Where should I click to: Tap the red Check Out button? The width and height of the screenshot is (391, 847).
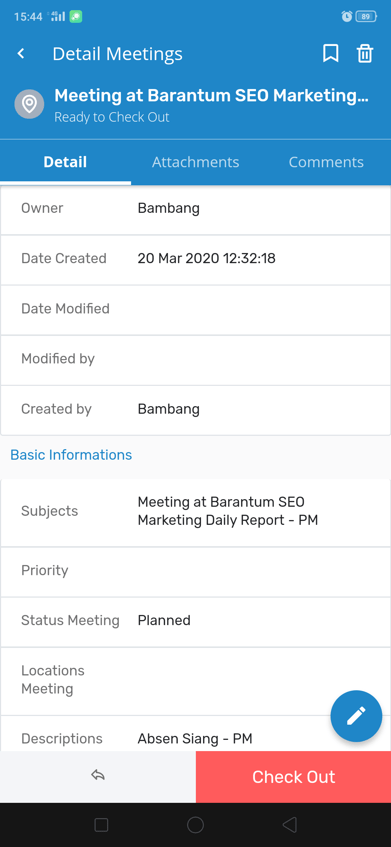pos(293,777)
